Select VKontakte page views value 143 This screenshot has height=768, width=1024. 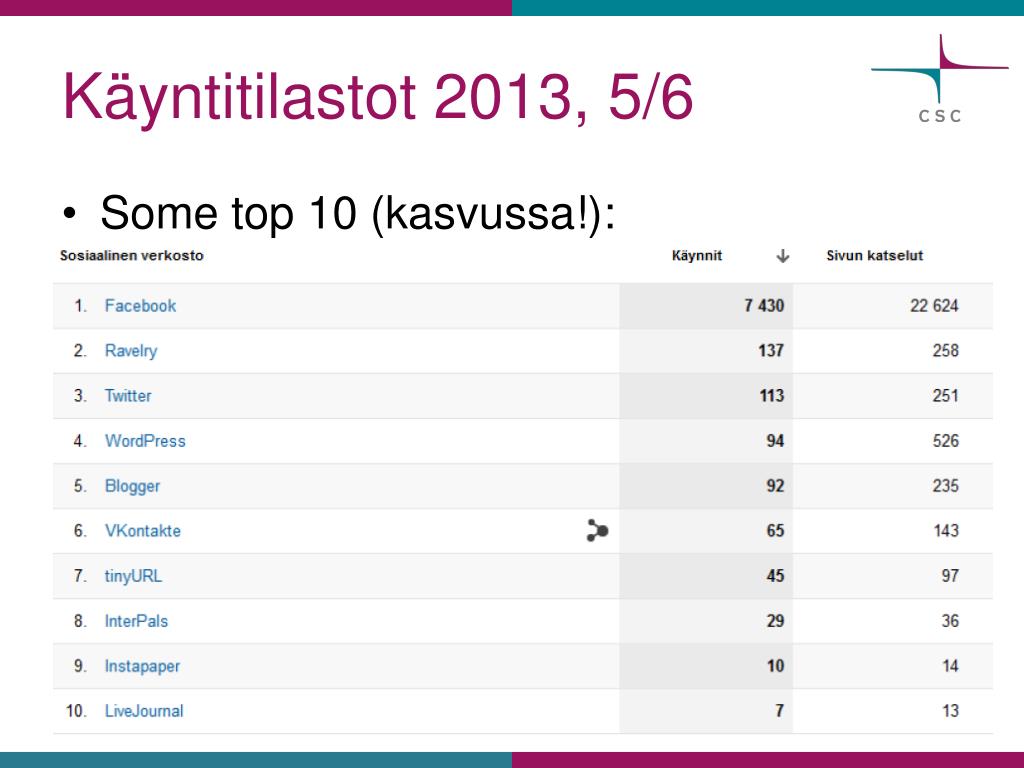coord(946,531)
